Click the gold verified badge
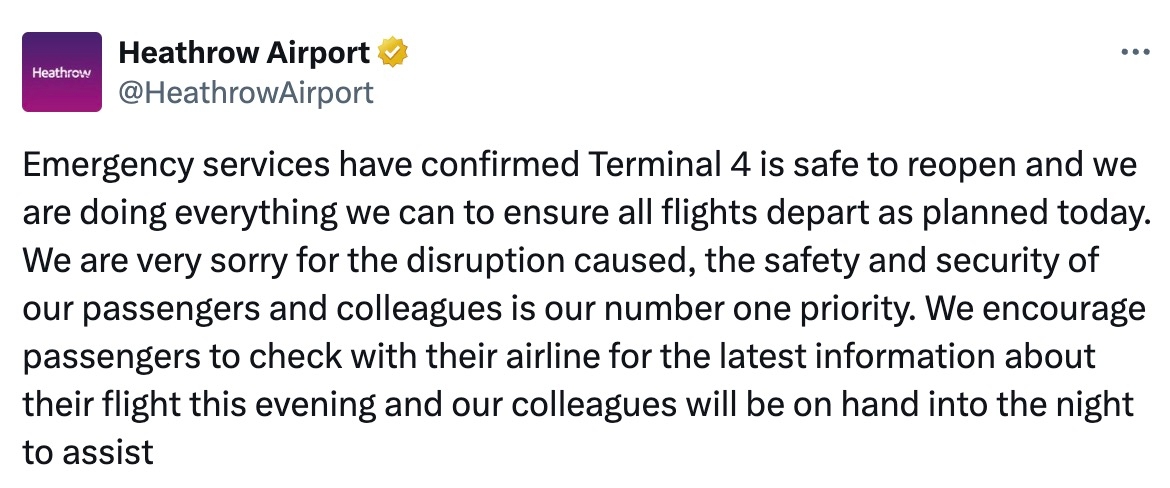Screen dimensions: 1170x488 click(393, 53)
